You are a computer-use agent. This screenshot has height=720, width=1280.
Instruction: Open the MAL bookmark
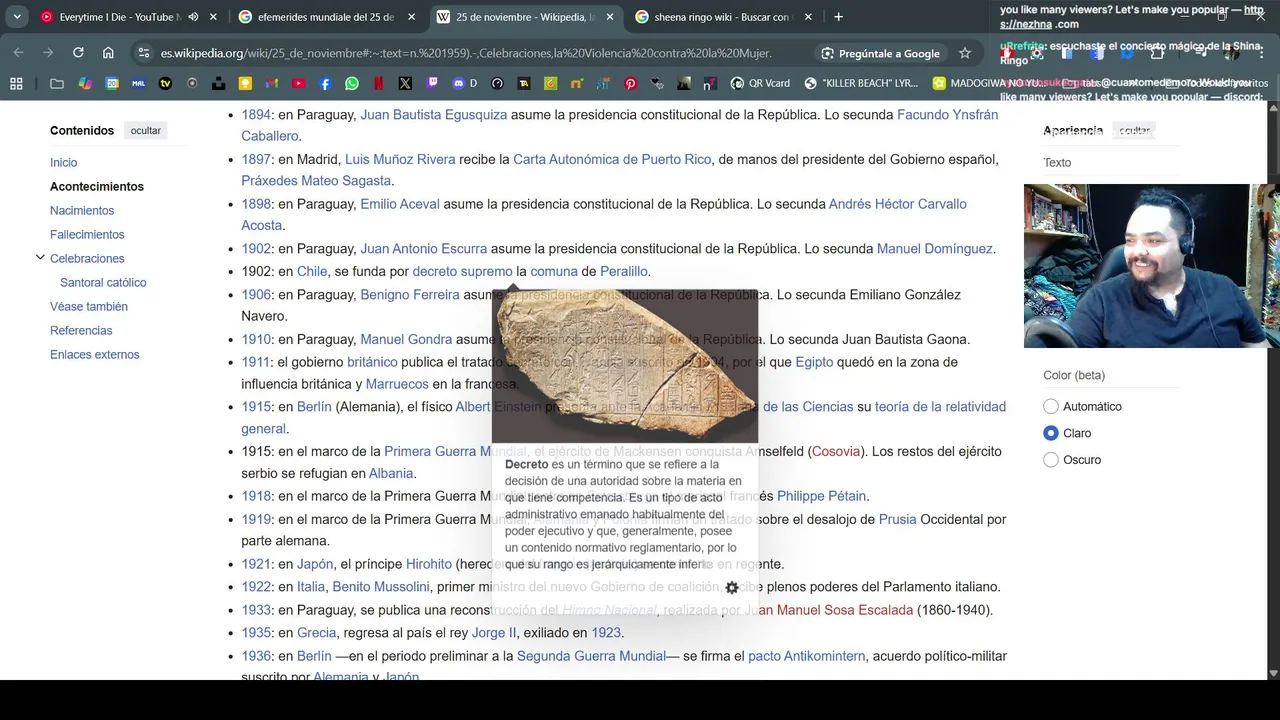(138, 84)
